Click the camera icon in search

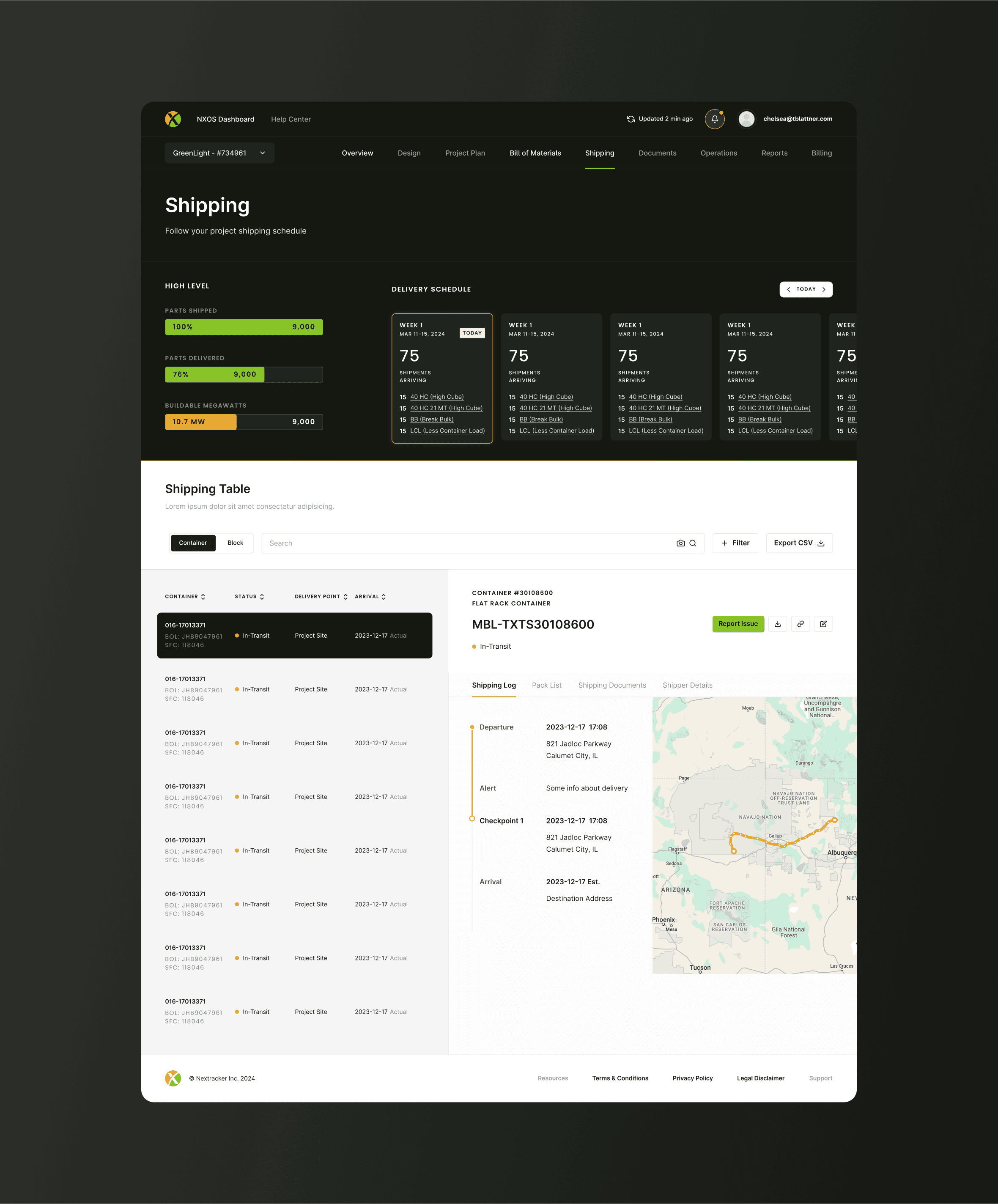point(680,543)
